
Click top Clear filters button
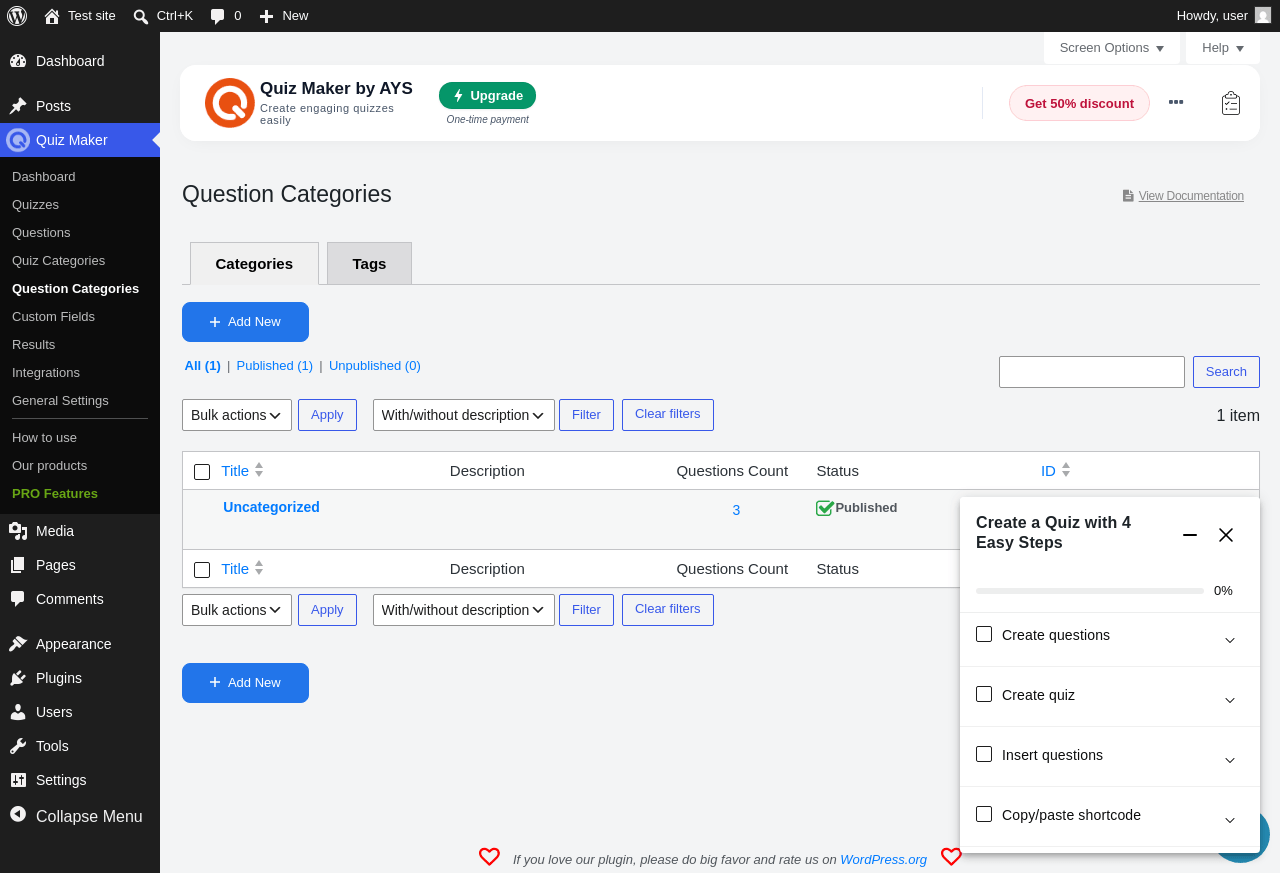668,415
